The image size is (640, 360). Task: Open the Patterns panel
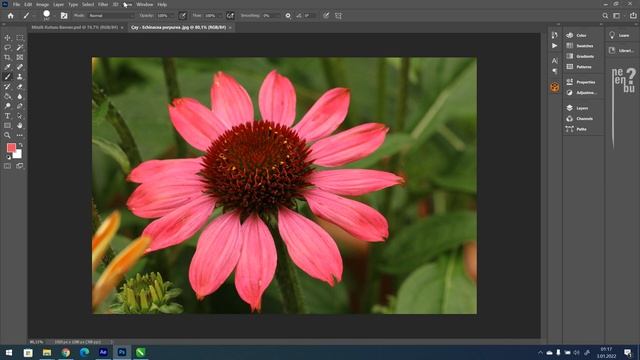click(580, 67)
